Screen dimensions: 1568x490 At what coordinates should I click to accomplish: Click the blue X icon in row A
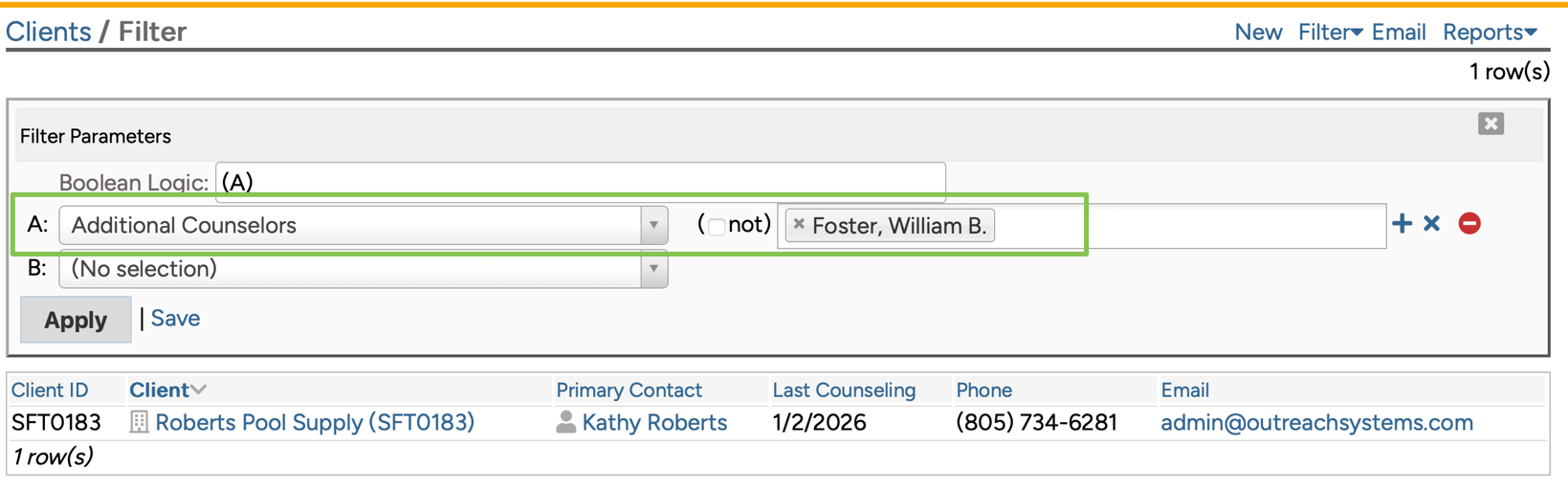(1431, 224)
